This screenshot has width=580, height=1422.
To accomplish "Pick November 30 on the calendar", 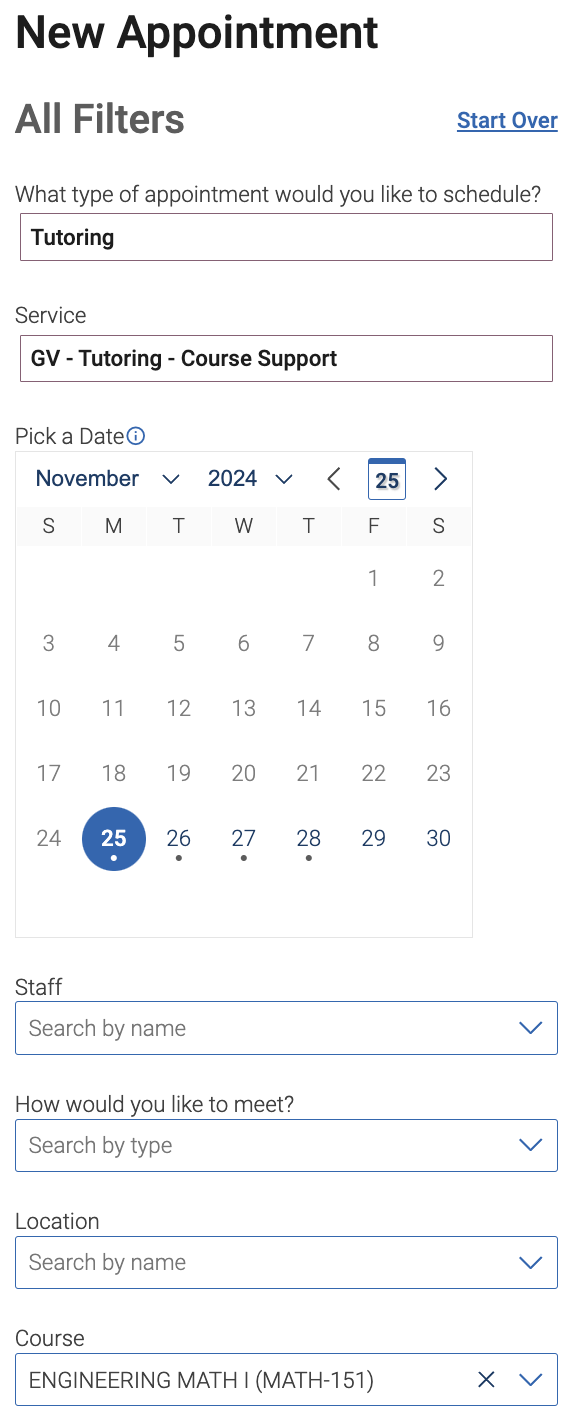I will pos(439,839).
